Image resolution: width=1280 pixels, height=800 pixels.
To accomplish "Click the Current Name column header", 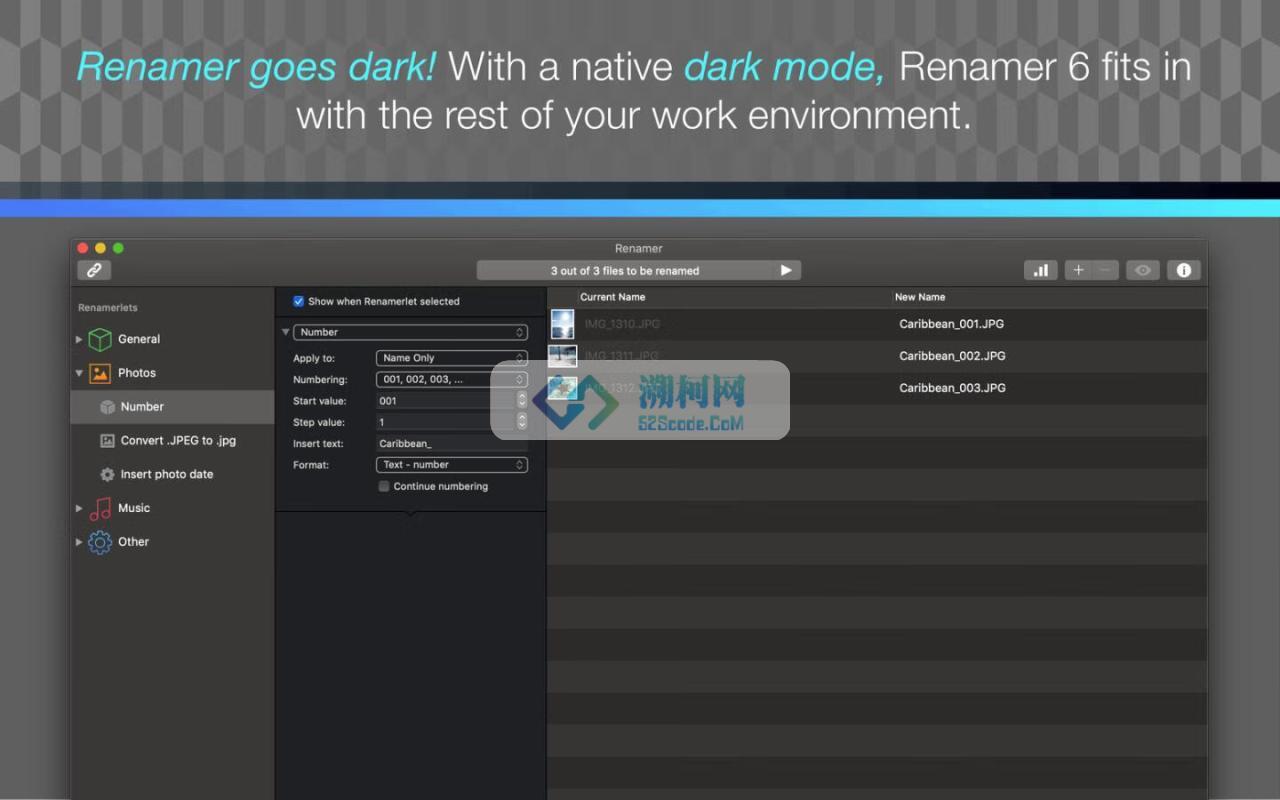I will click(613, 297).
